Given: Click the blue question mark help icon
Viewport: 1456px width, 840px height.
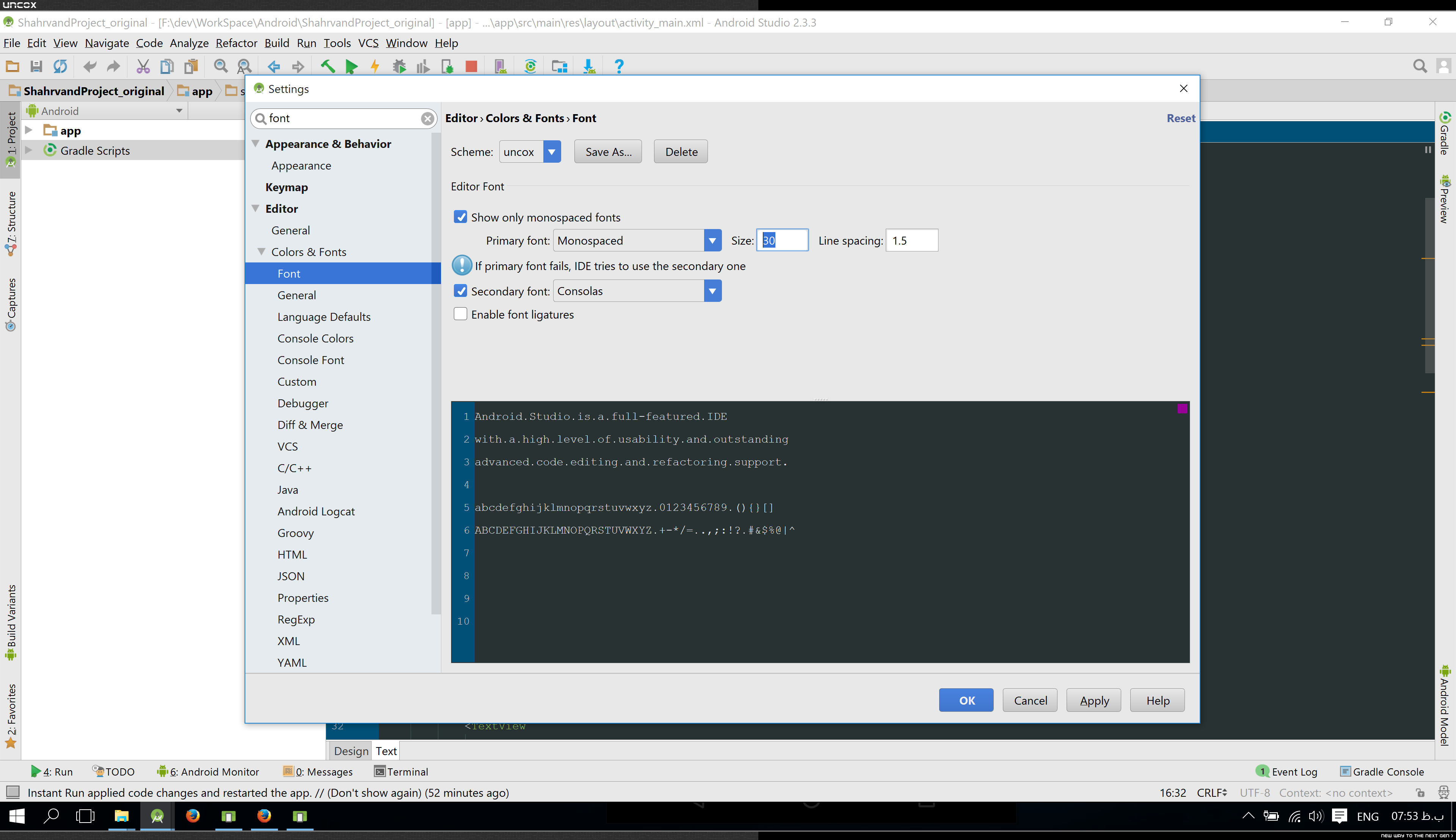Looking at the screenshot, I should 619,66.
